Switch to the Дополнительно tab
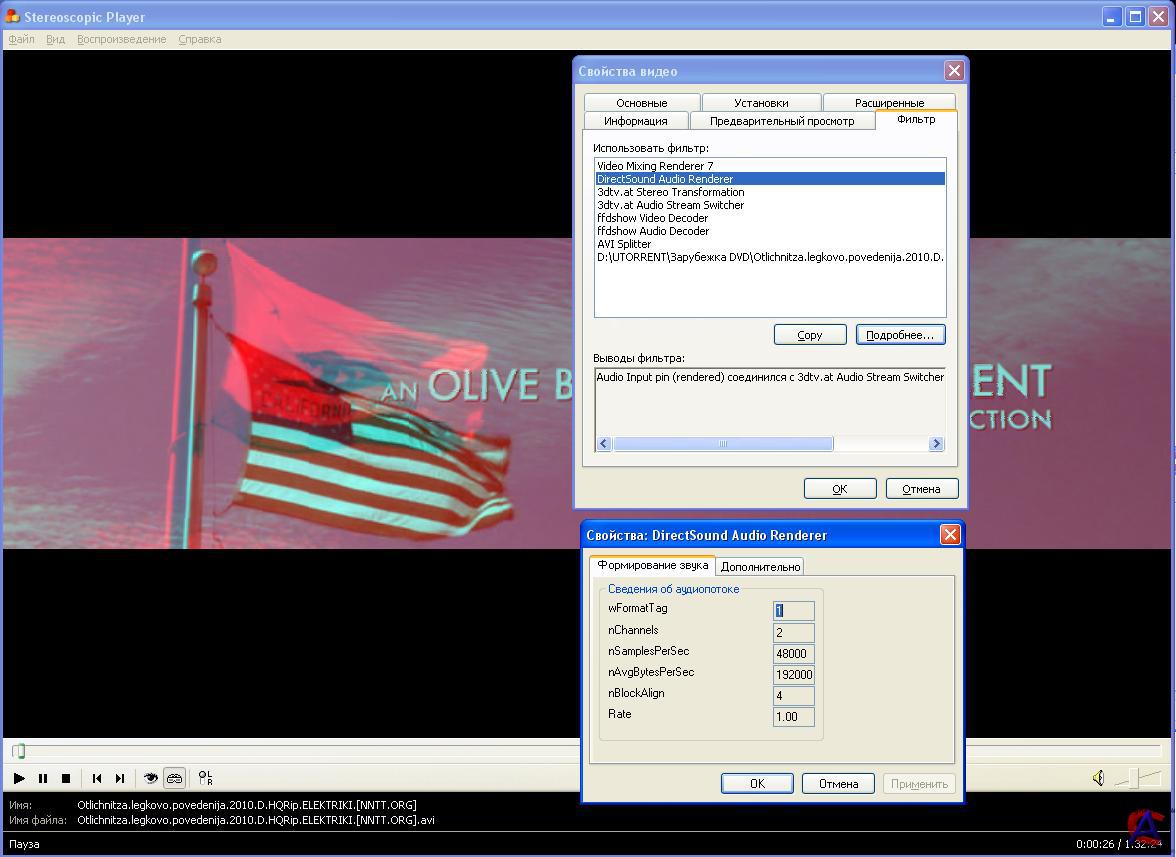1176x857 pixels. pyautogui.click(x=761, y=567)
